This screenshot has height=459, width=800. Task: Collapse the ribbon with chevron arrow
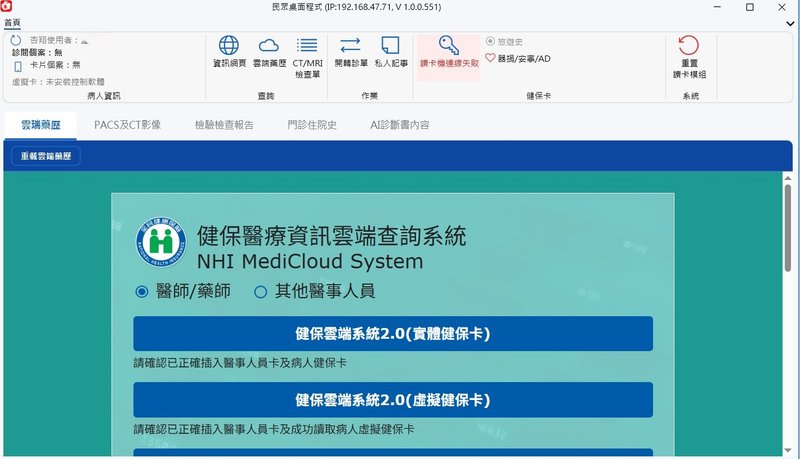790,23
